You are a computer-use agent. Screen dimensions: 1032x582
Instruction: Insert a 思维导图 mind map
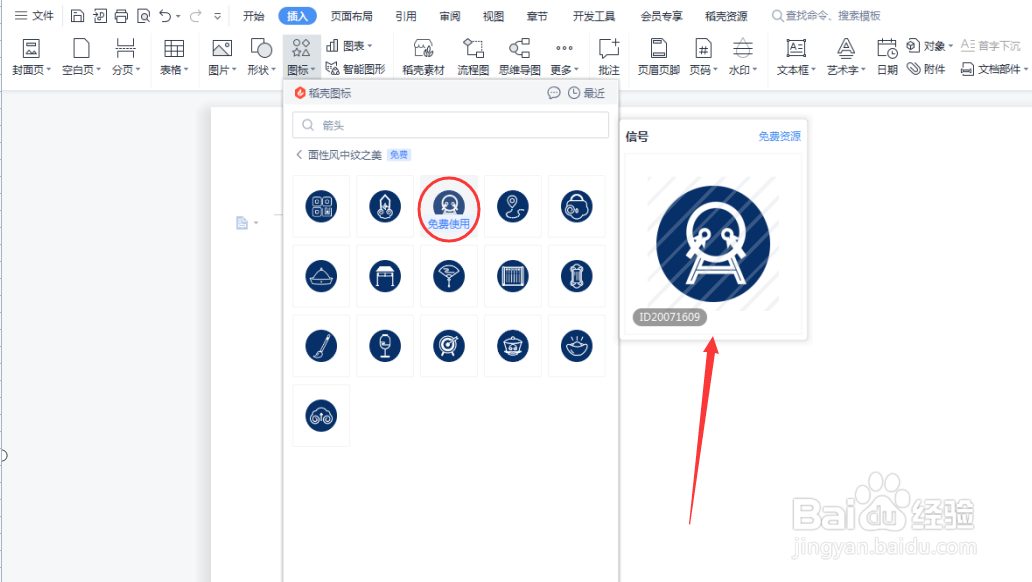[519, 57]
